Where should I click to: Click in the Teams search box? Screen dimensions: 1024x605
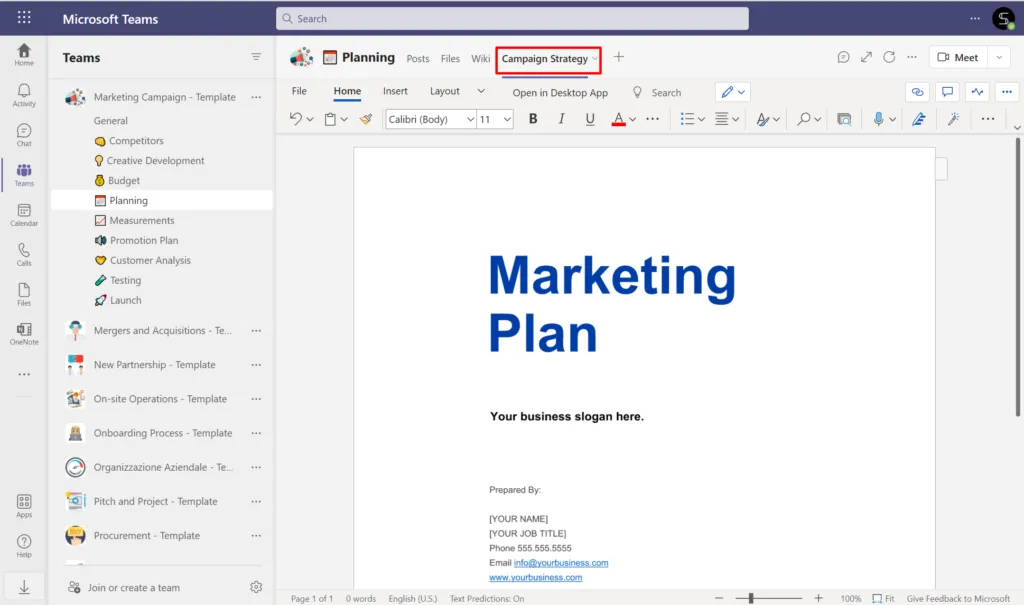[x=512, y=18]
